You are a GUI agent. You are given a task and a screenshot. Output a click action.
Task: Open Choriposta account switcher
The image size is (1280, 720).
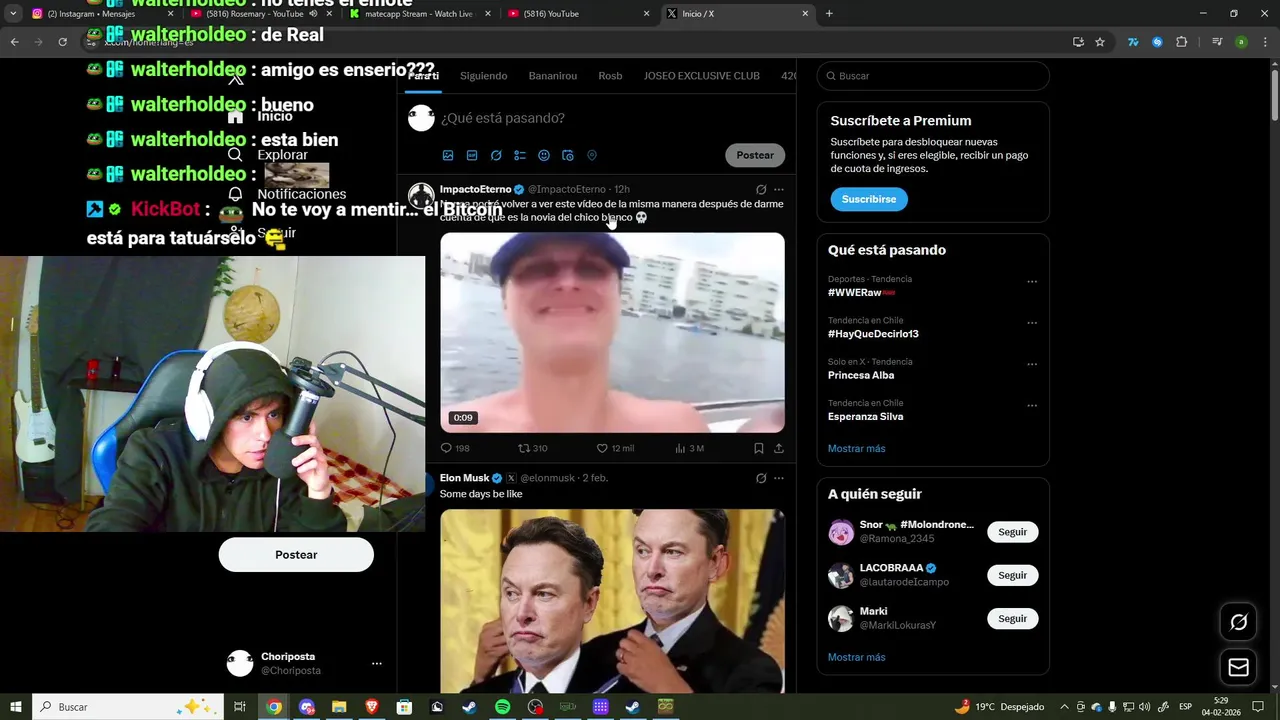[x=305, y=663]
